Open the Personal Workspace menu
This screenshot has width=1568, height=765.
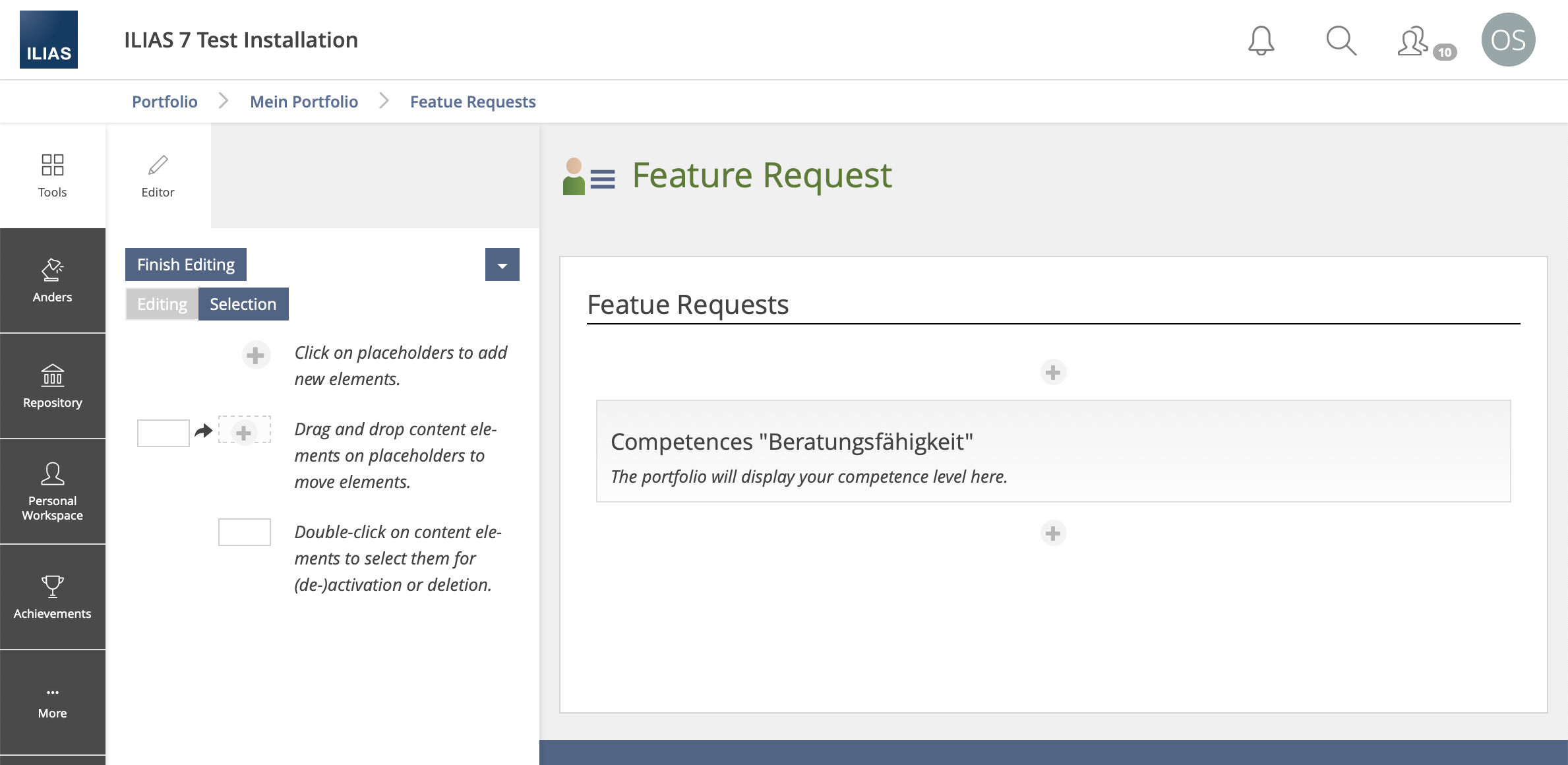pyautogui.click(x=52, y=492)
